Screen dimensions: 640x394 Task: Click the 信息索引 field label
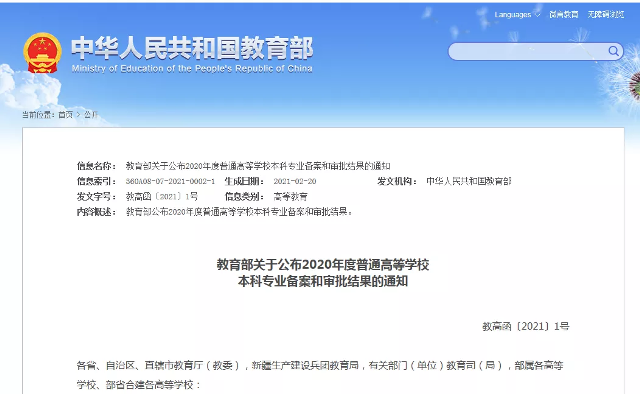click(96, 181)
